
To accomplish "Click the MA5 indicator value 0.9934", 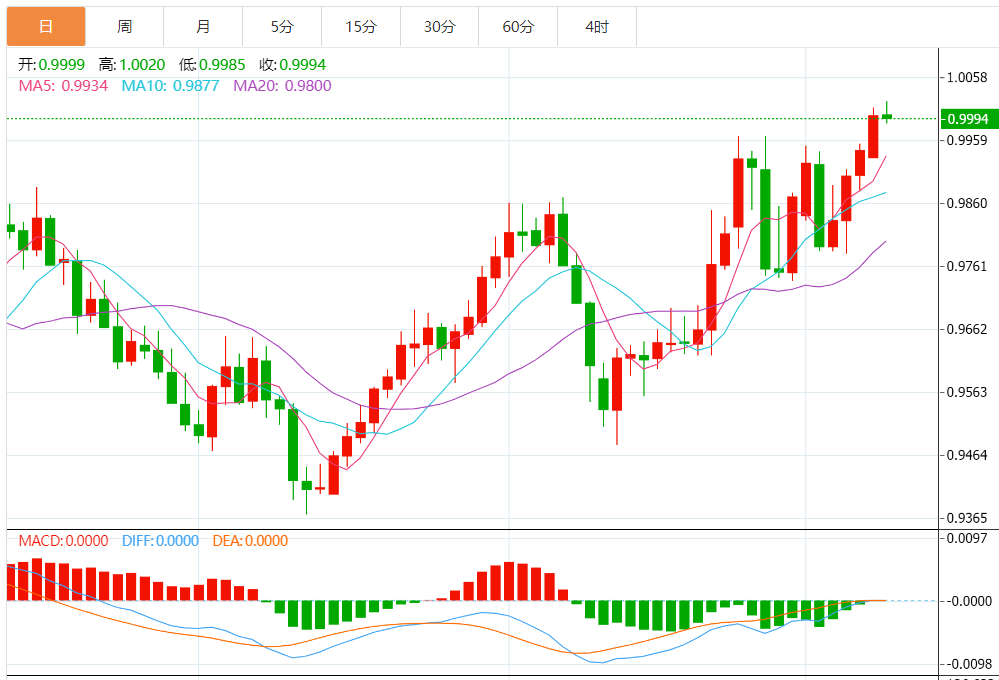I will (x=85, y=86).
